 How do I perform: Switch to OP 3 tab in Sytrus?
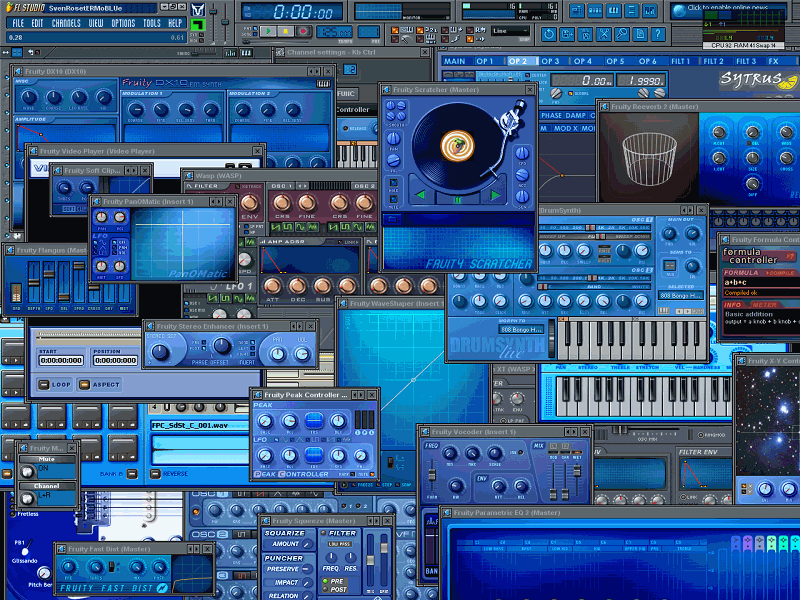pos(550,61)
